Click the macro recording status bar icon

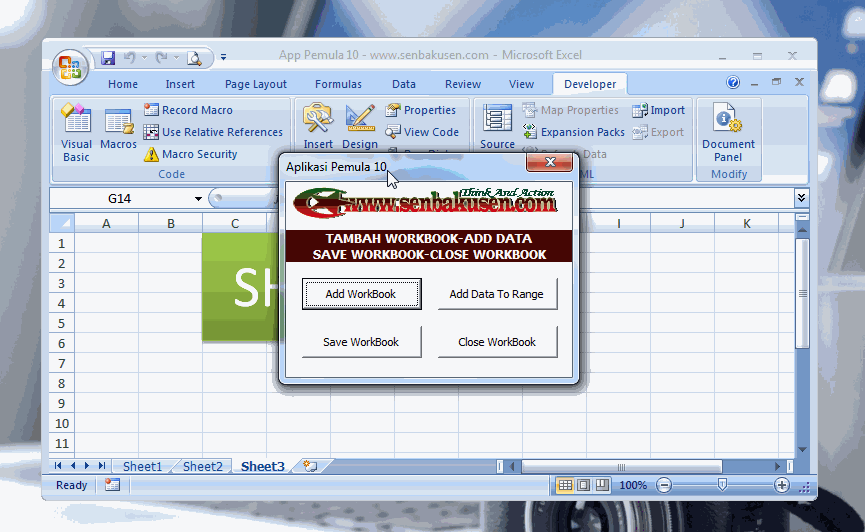[113, 485]
